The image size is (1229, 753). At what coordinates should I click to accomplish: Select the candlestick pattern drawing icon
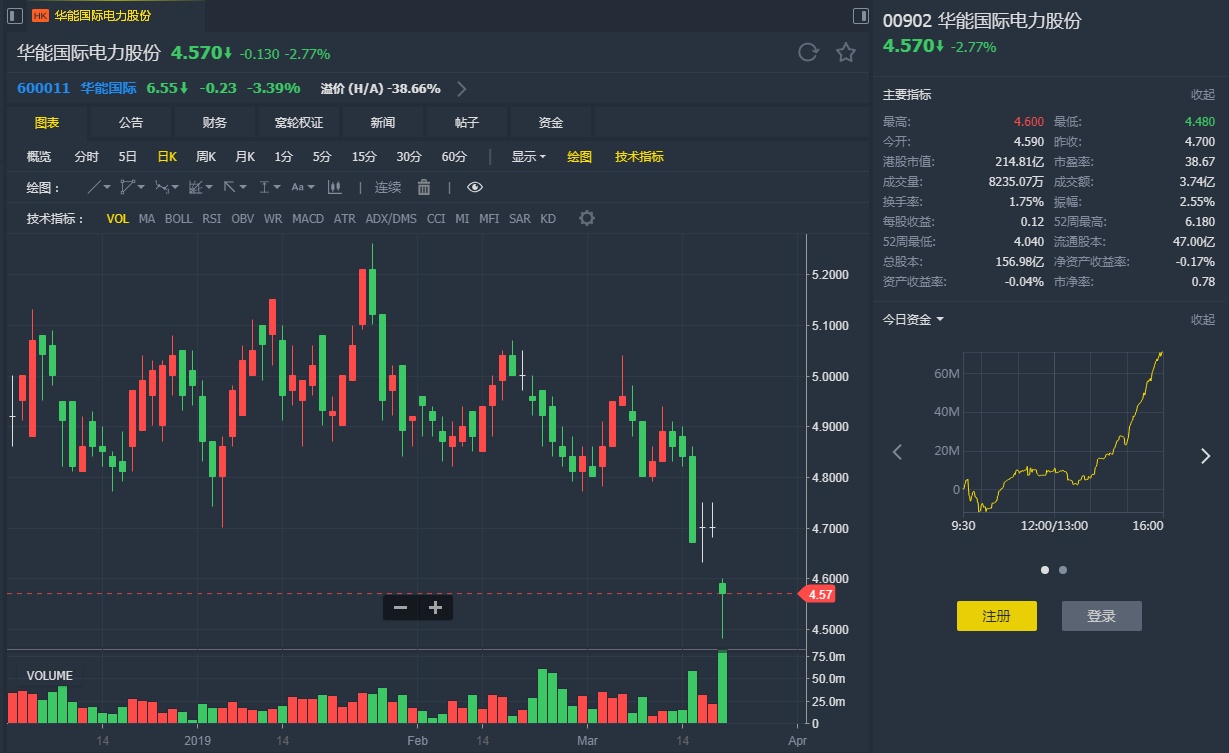tap(335, 187)
